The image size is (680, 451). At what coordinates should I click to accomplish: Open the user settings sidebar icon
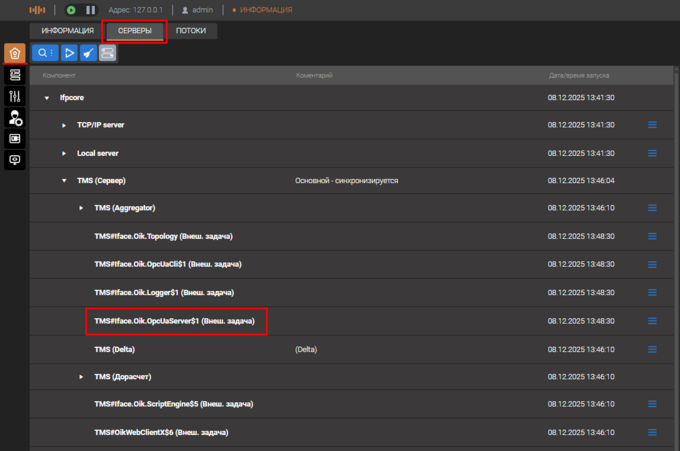click(x=14, y=117)
